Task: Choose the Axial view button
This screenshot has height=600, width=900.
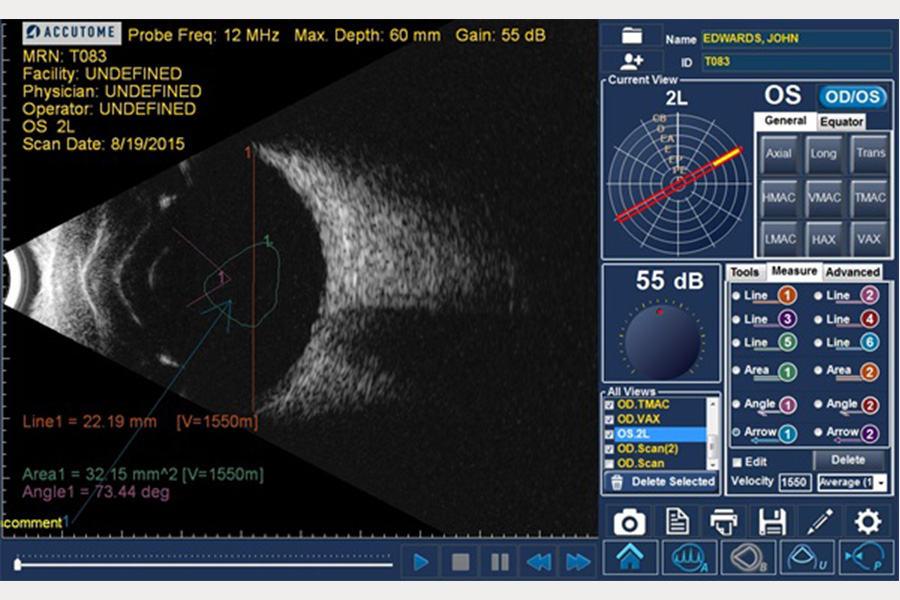Action: coord(778,153)
